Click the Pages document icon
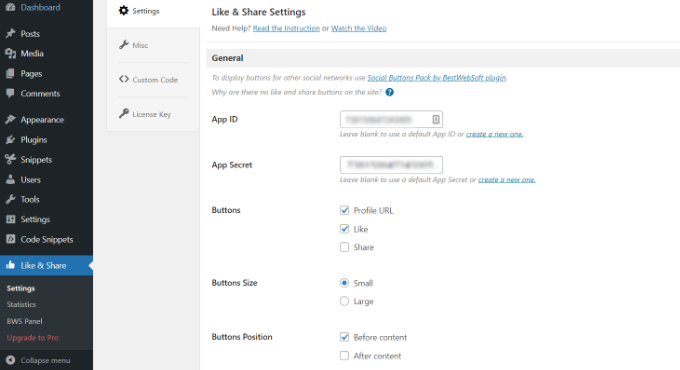 point(10,73)
